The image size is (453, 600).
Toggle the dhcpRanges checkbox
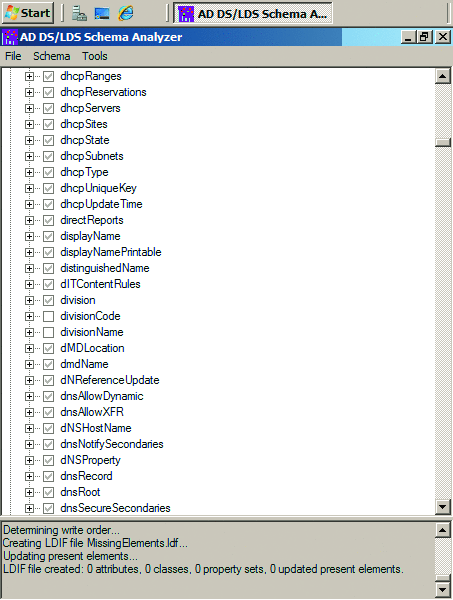pos(48,77)
